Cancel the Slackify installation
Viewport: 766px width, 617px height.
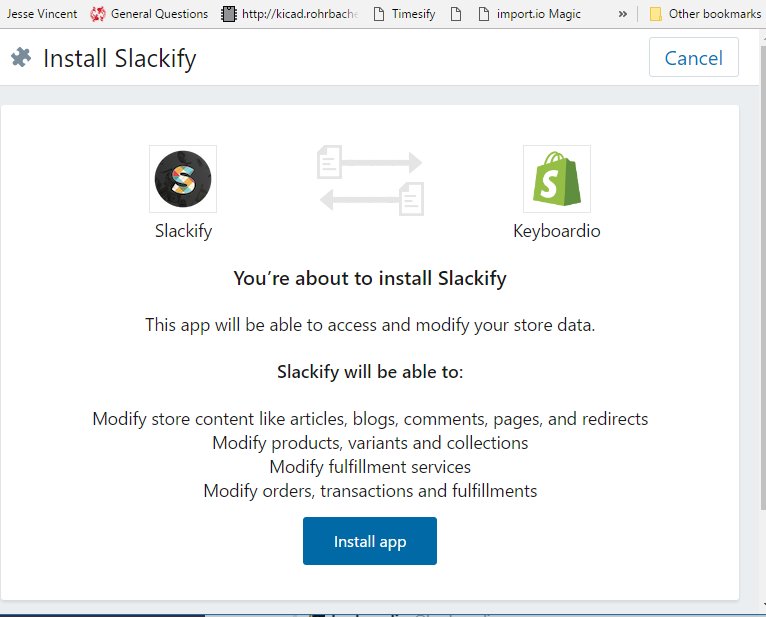point(694,58)
